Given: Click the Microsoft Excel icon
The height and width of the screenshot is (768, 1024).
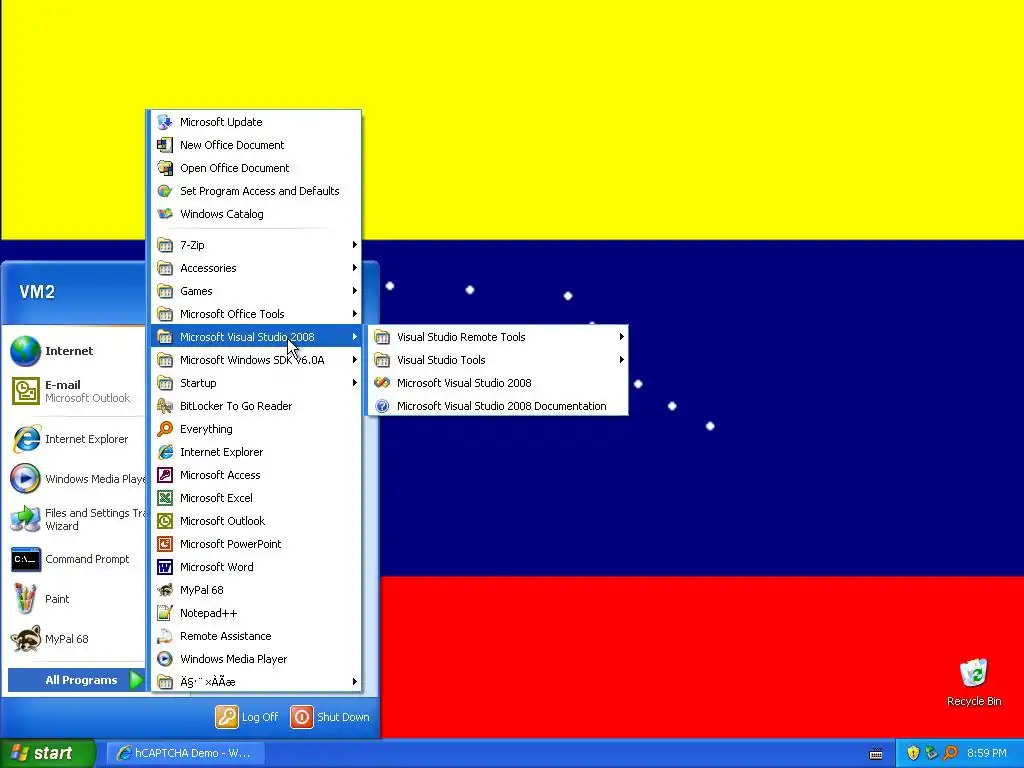Looking at the screenshot, I should [x=165, y=498].
